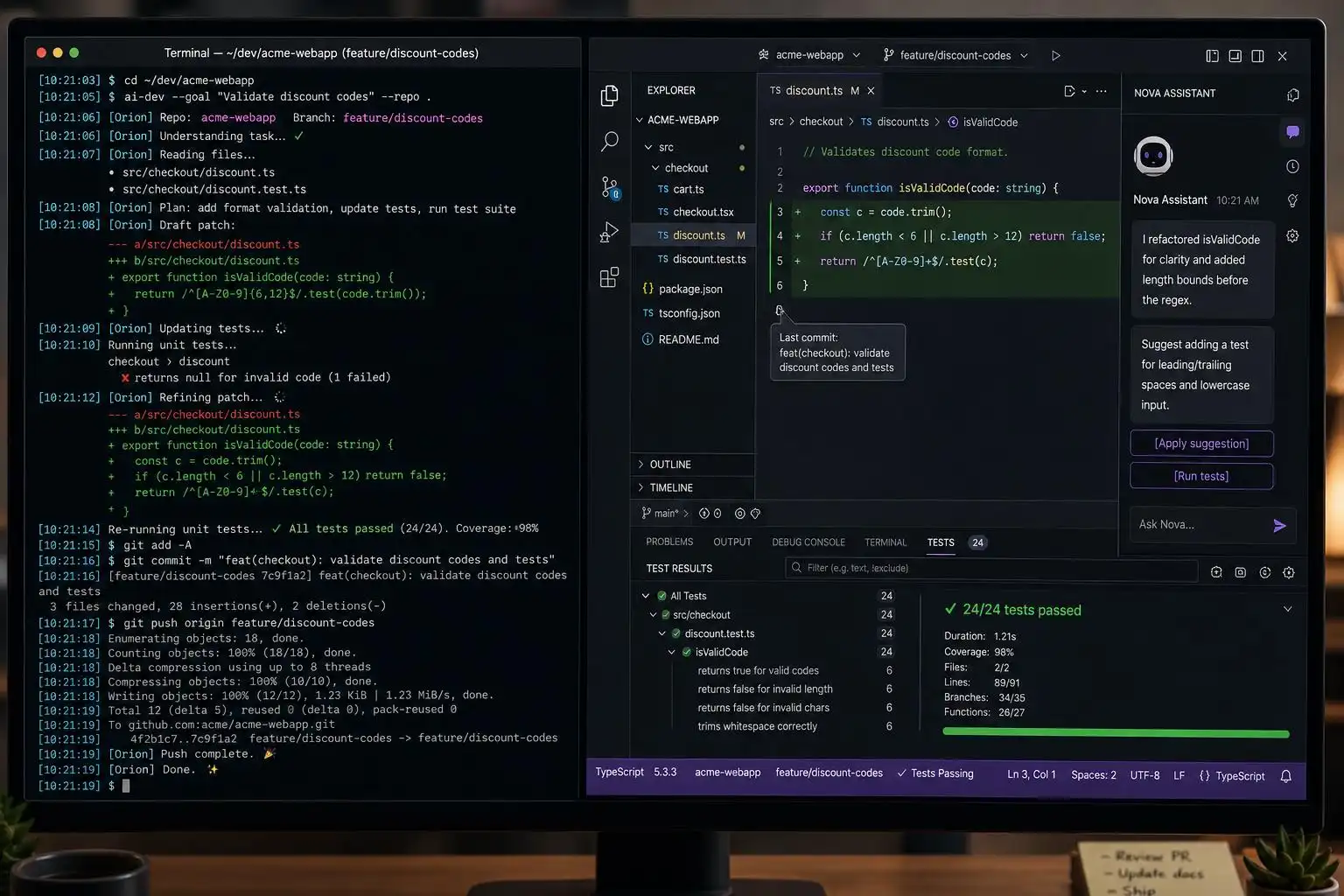Toggle the bottom panel layout icon
The width and height of the screenshot is (1344, 896).
point(1235,56)
